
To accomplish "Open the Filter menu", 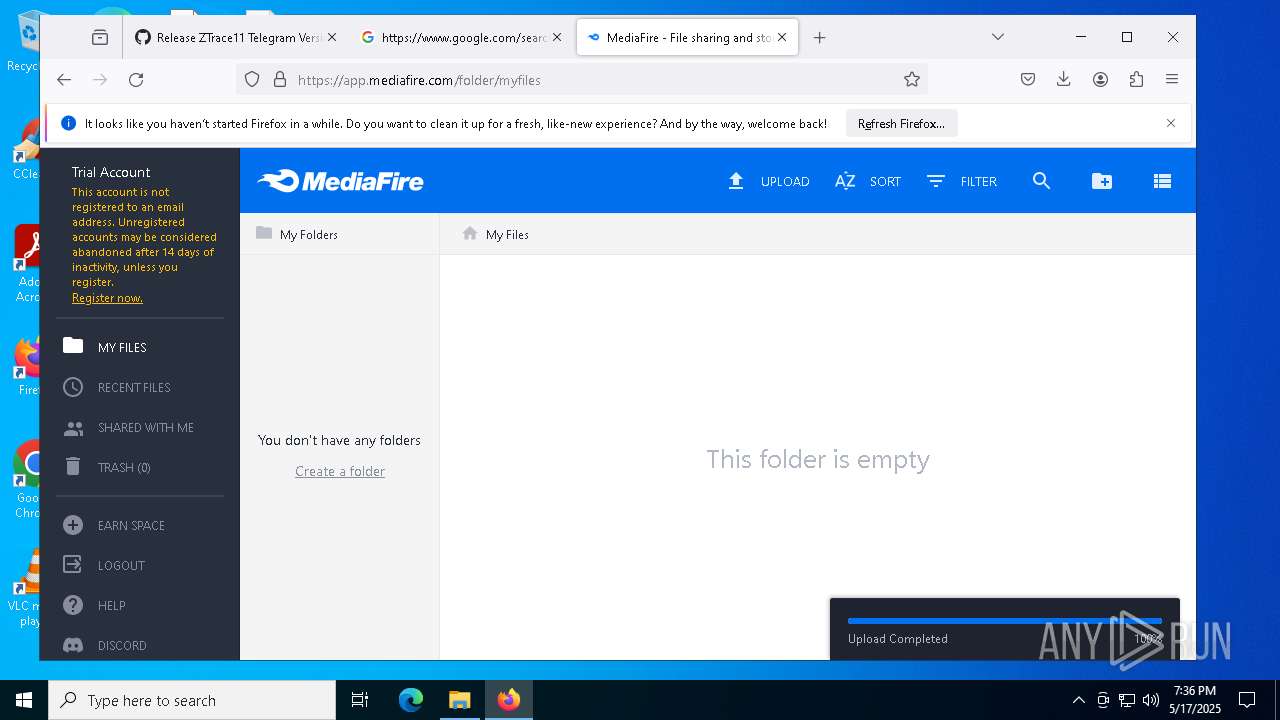I will coord(961,181).
